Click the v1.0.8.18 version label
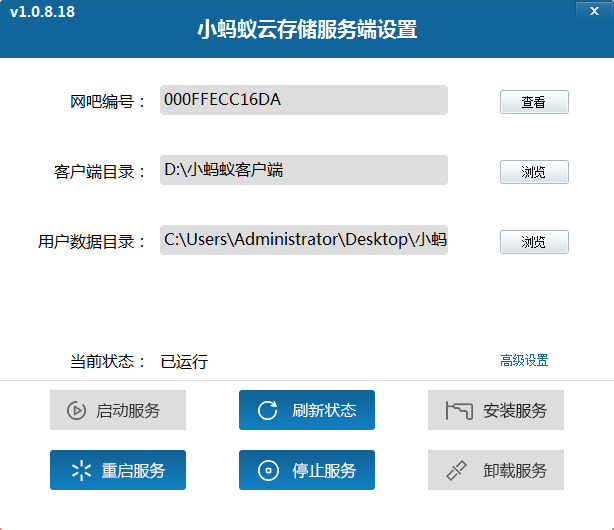 coord(42,12)
